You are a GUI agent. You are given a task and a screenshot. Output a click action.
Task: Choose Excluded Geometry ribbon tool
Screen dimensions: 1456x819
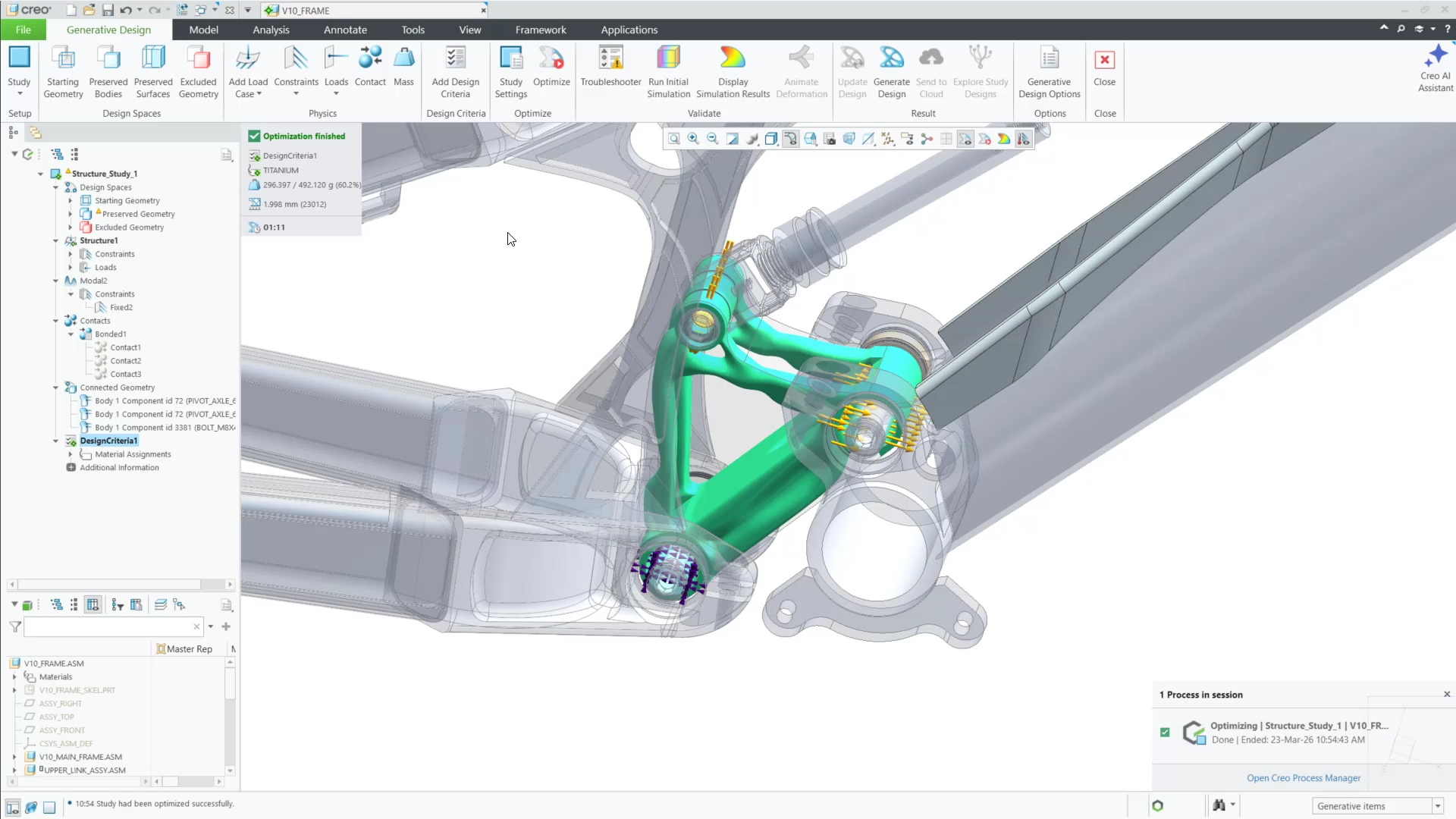pyautogui.click(x=198, y=72)
